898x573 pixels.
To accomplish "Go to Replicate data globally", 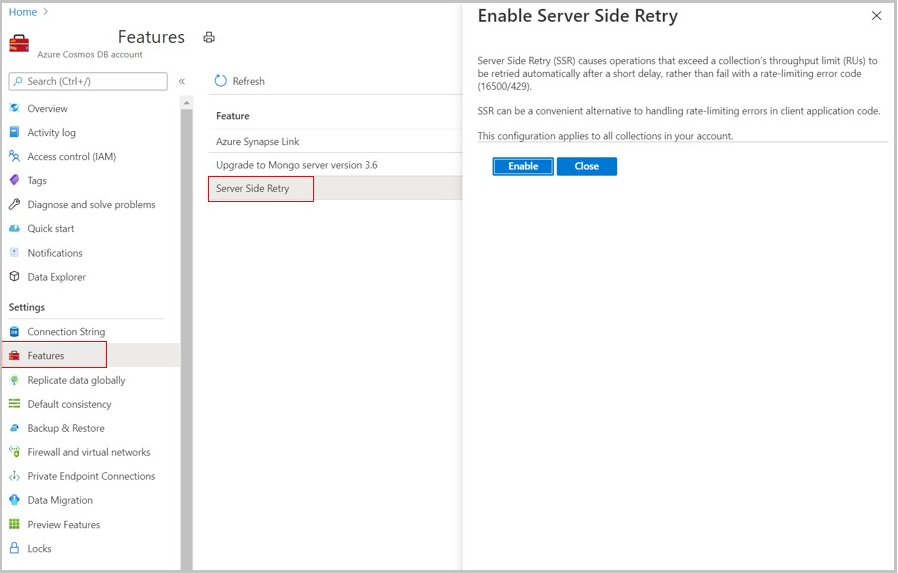I will coord(76,380).
